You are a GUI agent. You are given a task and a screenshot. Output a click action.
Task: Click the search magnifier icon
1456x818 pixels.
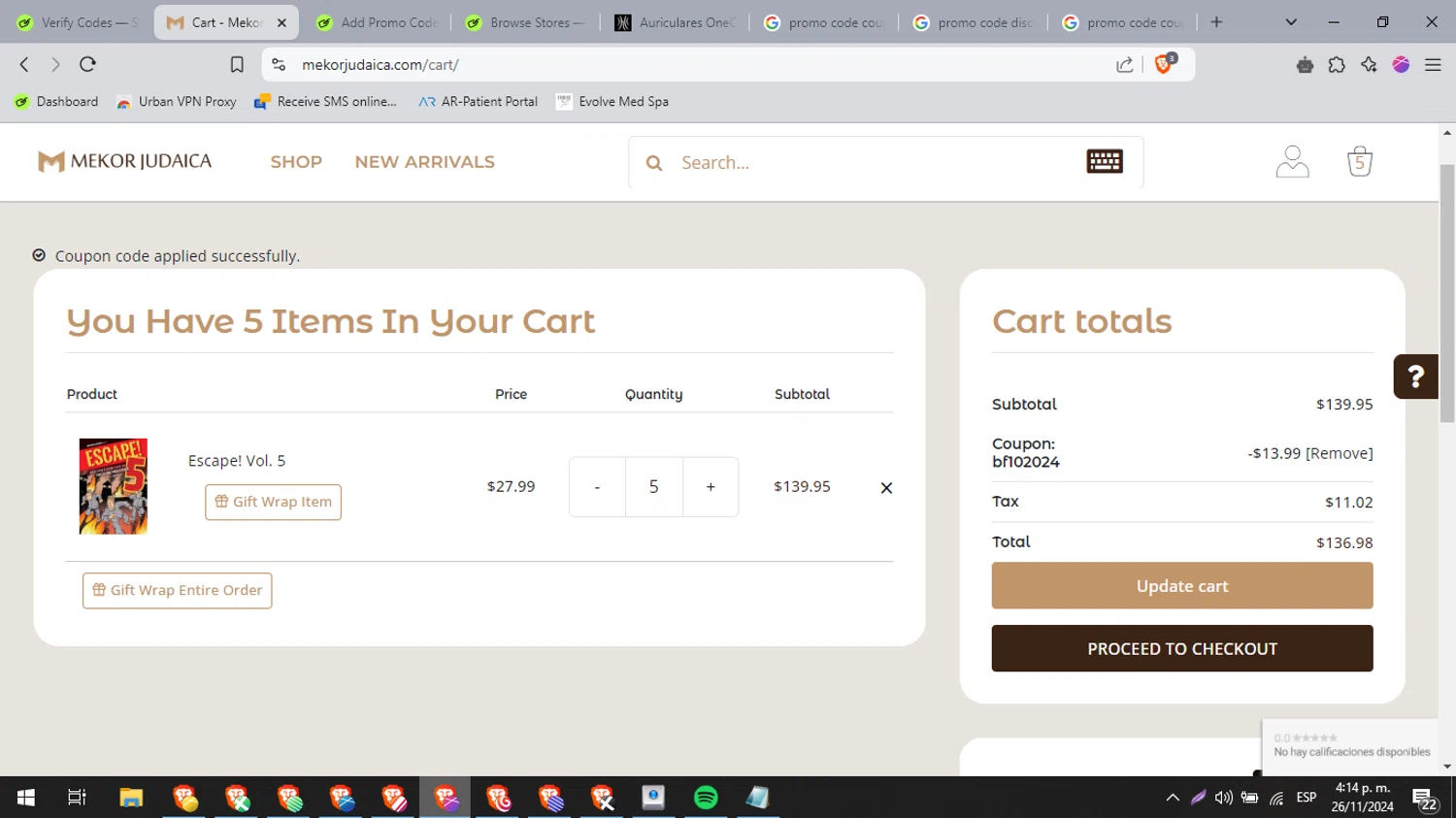(654, 163)
